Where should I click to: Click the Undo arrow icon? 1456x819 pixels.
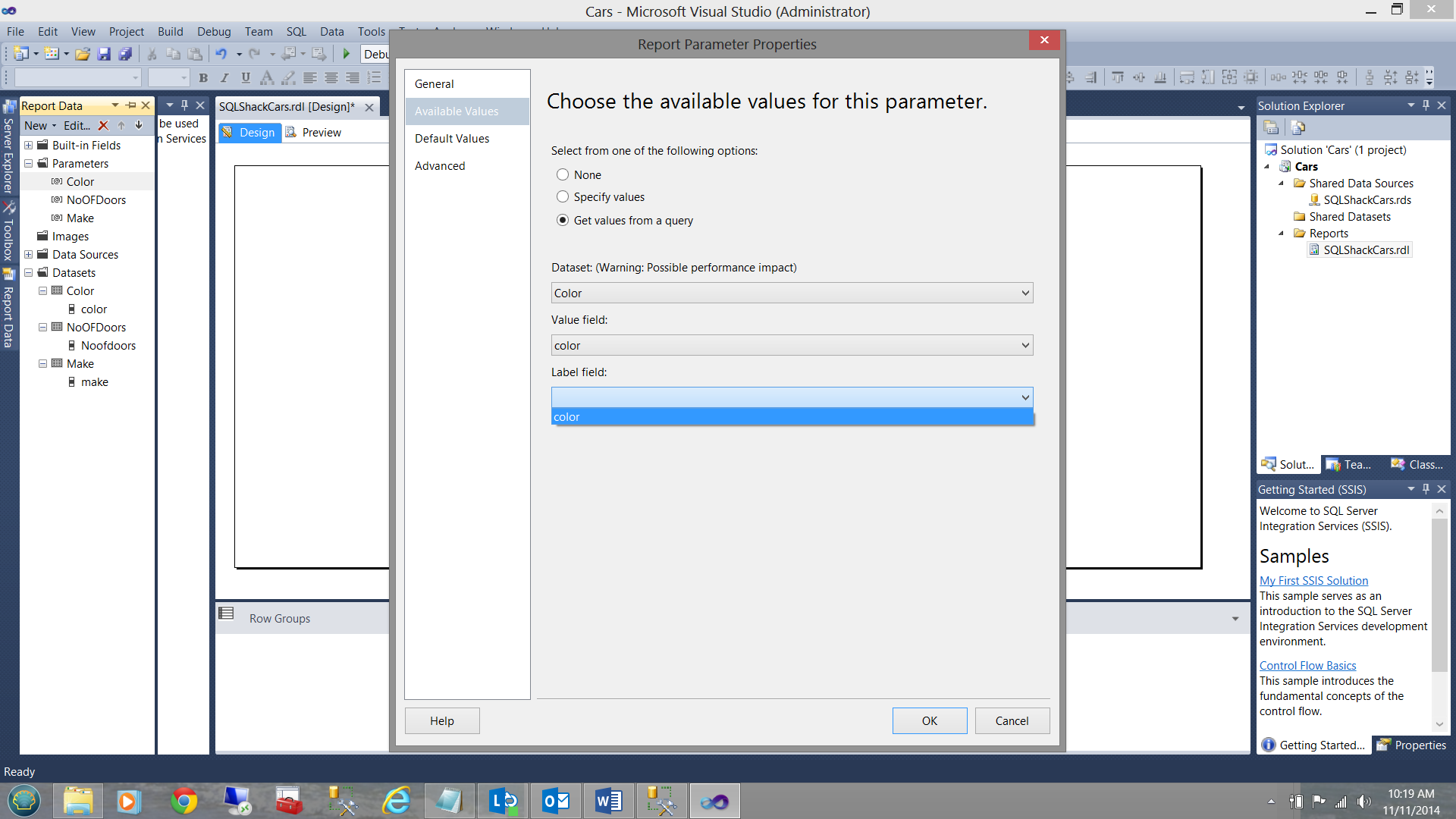221,54
